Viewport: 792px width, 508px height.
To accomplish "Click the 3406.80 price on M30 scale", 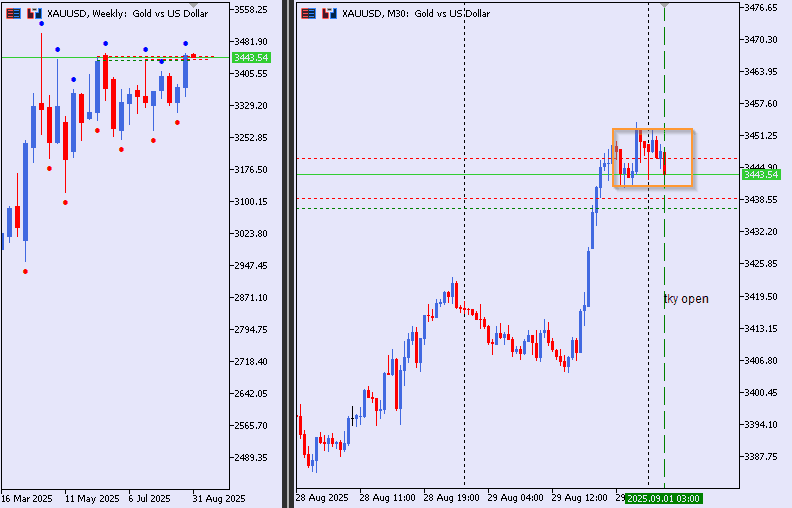I will (761, 361).
